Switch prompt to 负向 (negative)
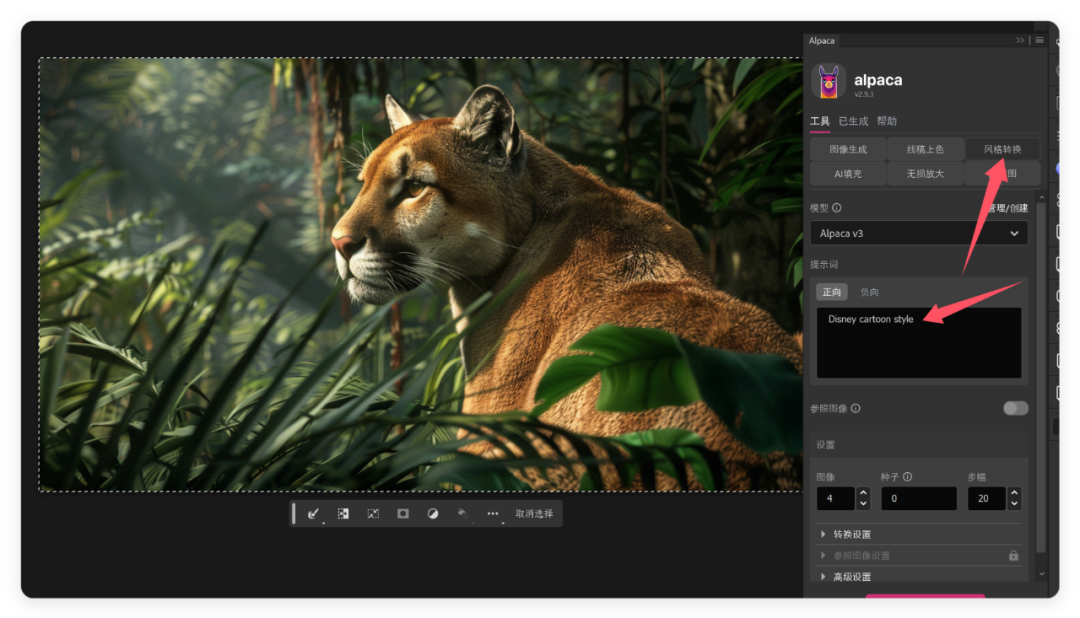The width and height of the screenshot is (1080, 618). click(x=869, y=292)
